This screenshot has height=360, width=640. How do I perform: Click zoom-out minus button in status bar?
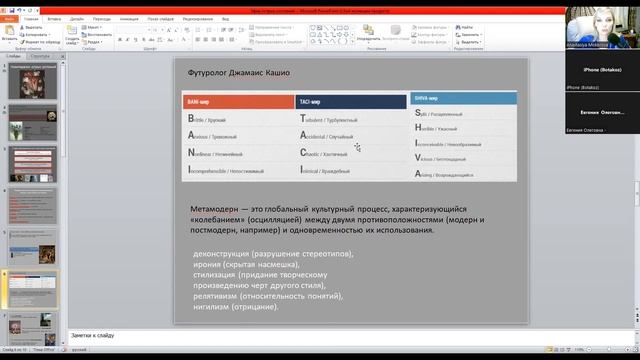coord(589,349)
